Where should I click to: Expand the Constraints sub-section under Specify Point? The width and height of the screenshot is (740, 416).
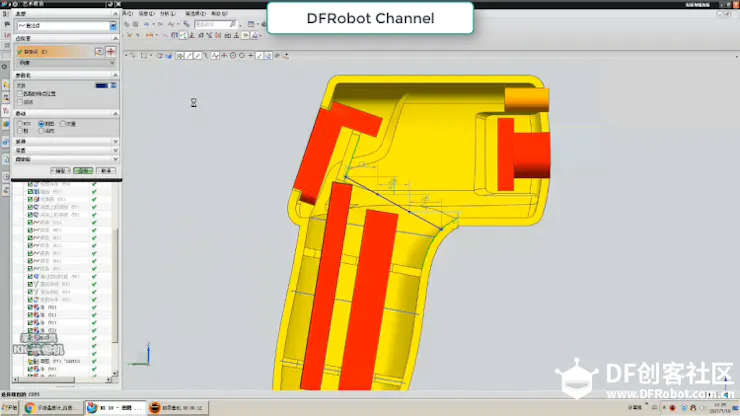tap(112, 63)
